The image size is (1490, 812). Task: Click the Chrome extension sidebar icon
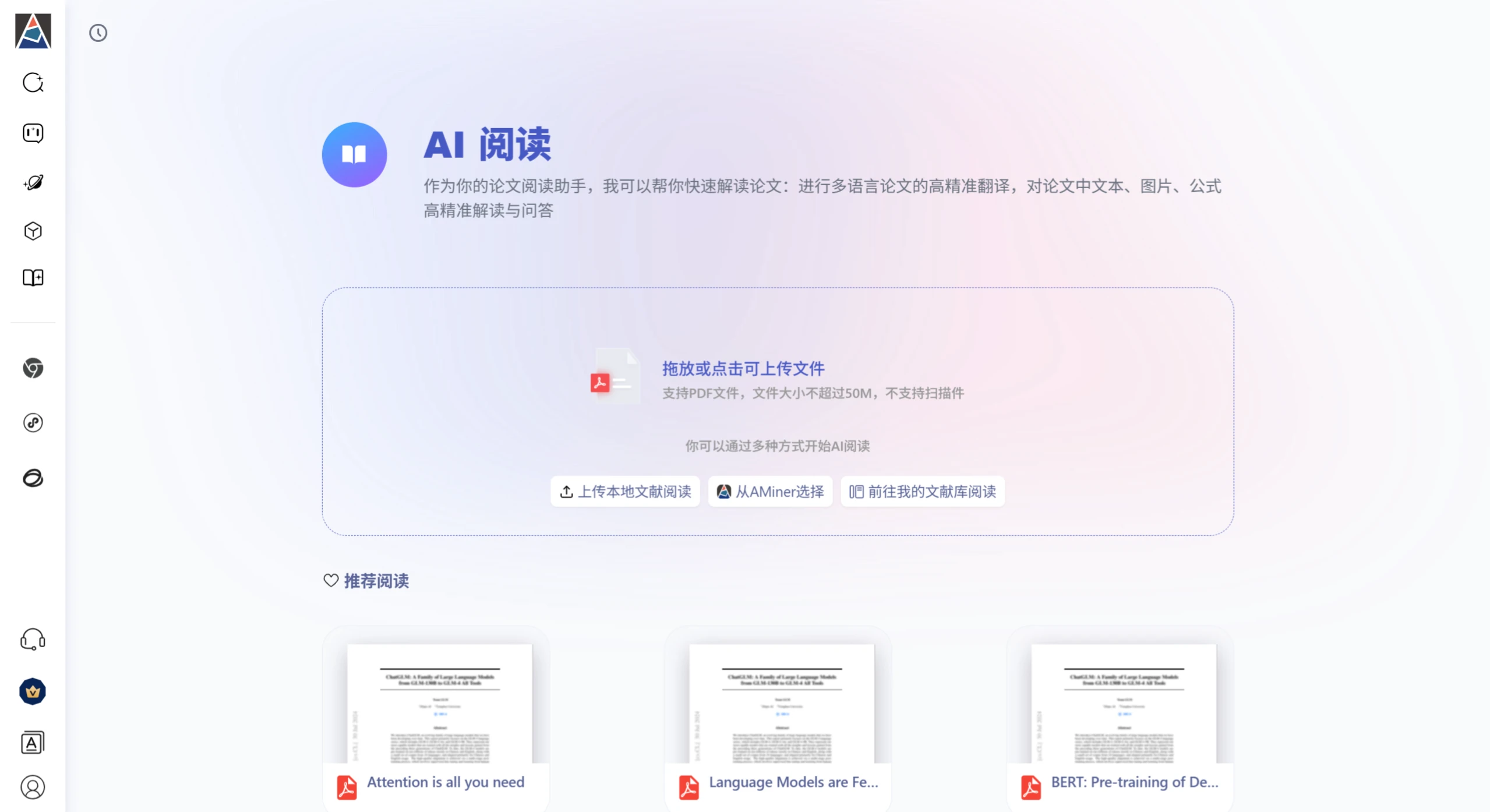pyautogui.click(x=33, y=368)
